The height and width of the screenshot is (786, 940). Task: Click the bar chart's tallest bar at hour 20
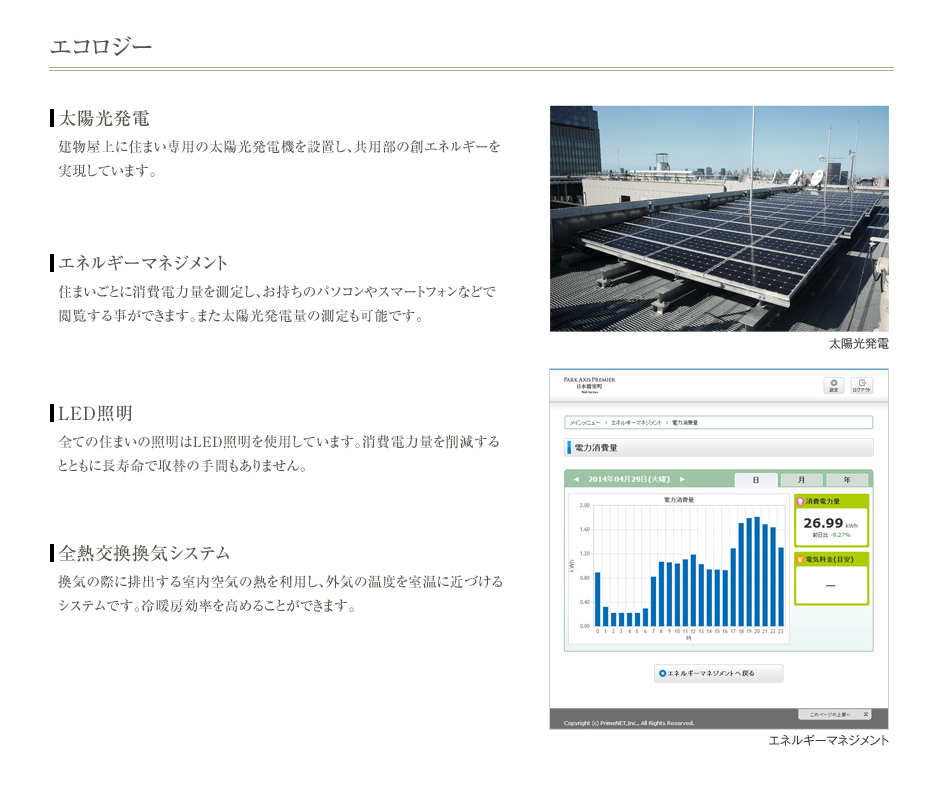coord(757,571)
